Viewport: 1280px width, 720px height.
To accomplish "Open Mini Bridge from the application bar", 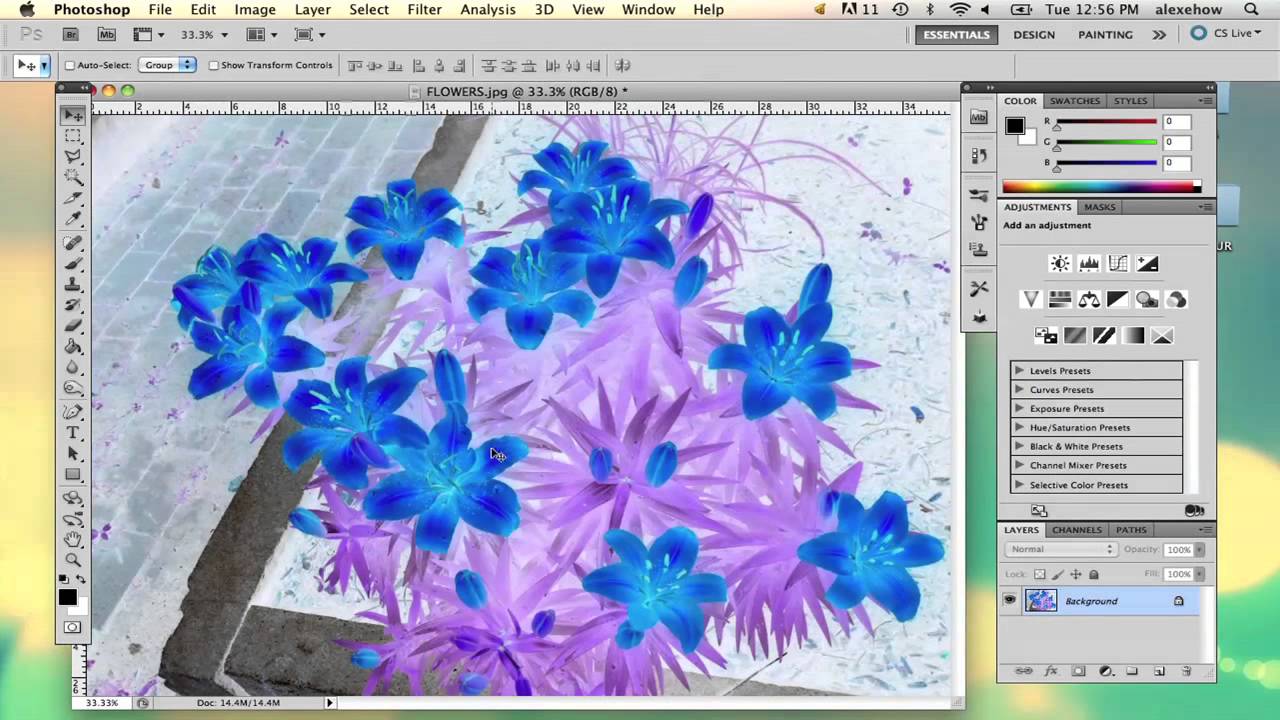I will tap(106, 34).
